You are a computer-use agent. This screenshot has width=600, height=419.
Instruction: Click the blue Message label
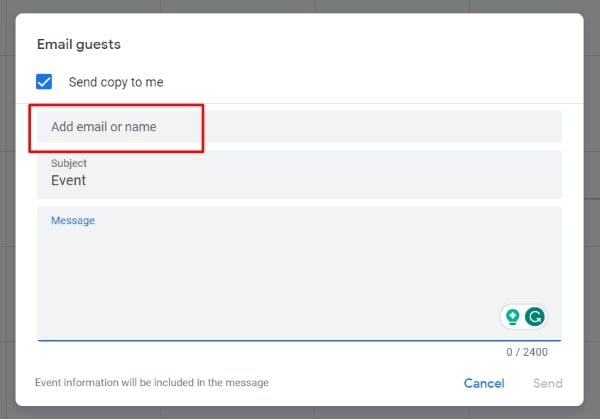click(x=73, y=220)
